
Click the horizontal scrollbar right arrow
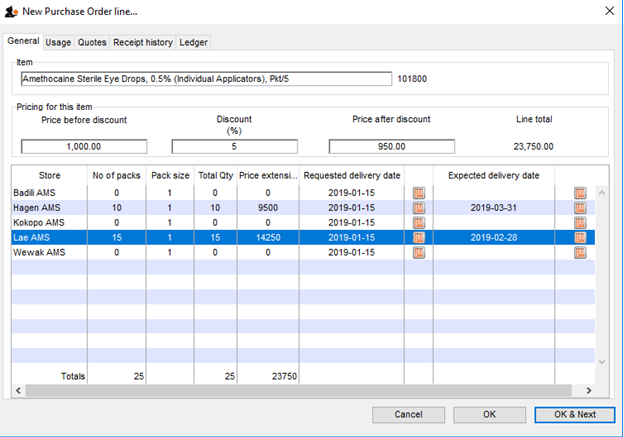point(589,390)
